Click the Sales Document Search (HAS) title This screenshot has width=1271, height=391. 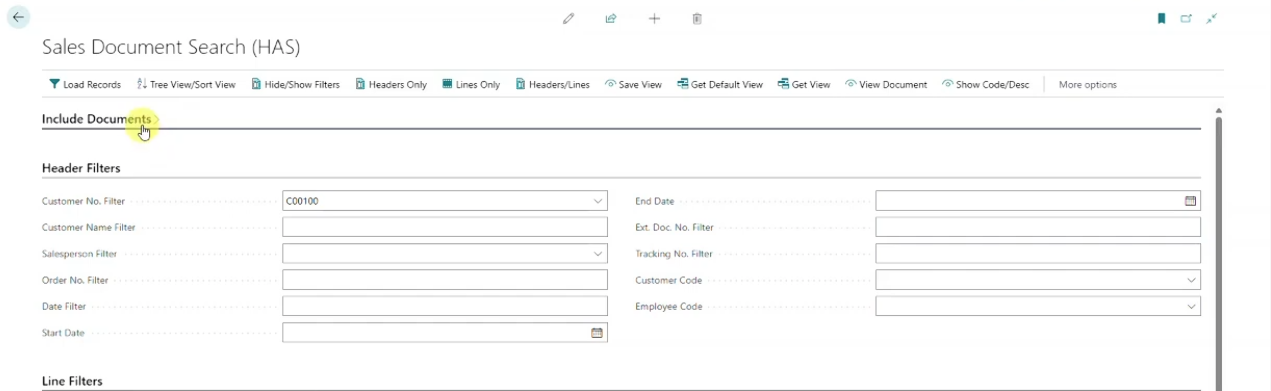point(171,47)
